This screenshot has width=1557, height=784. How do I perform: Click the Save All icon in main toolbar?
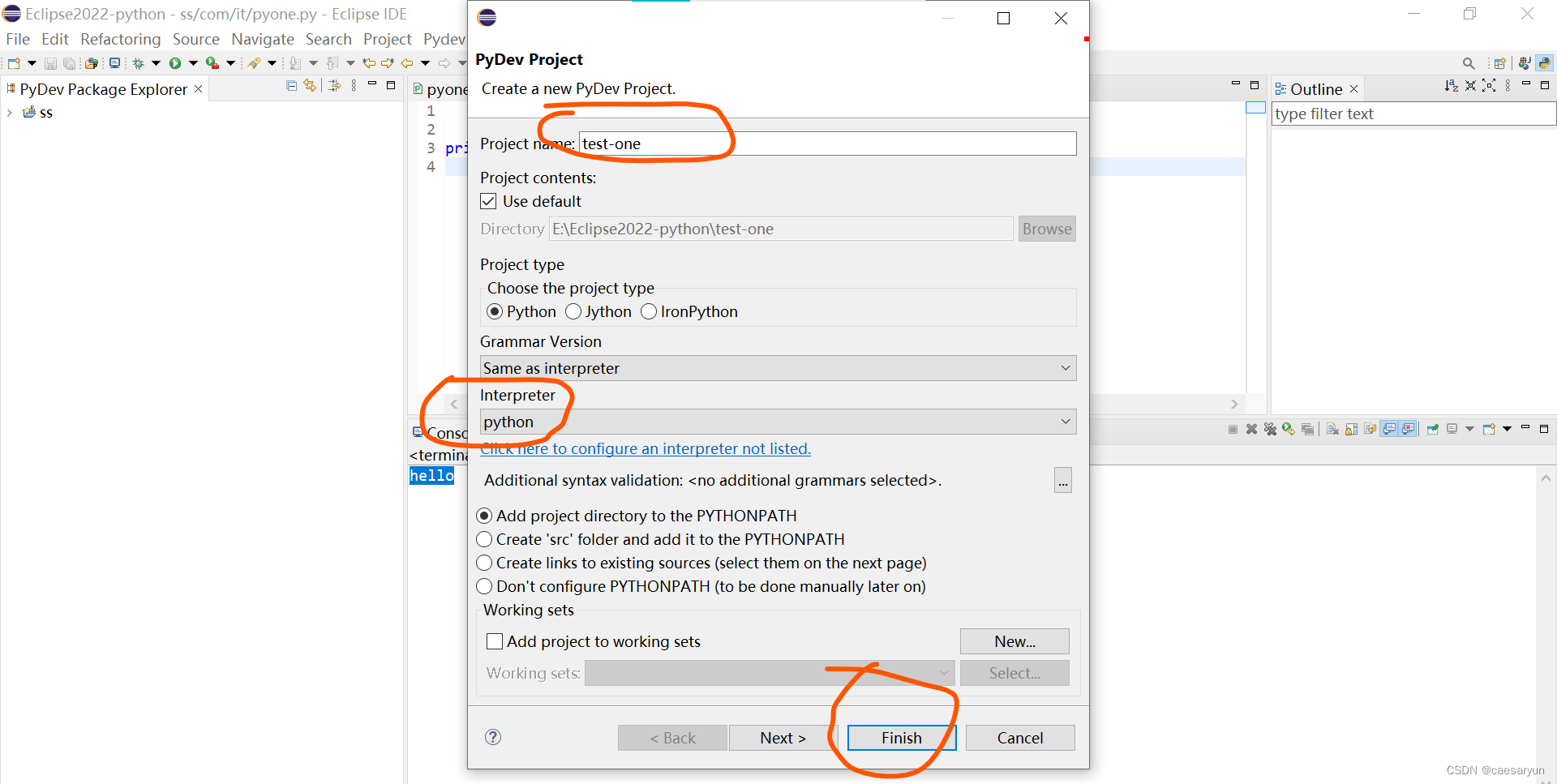click(69, 63)
